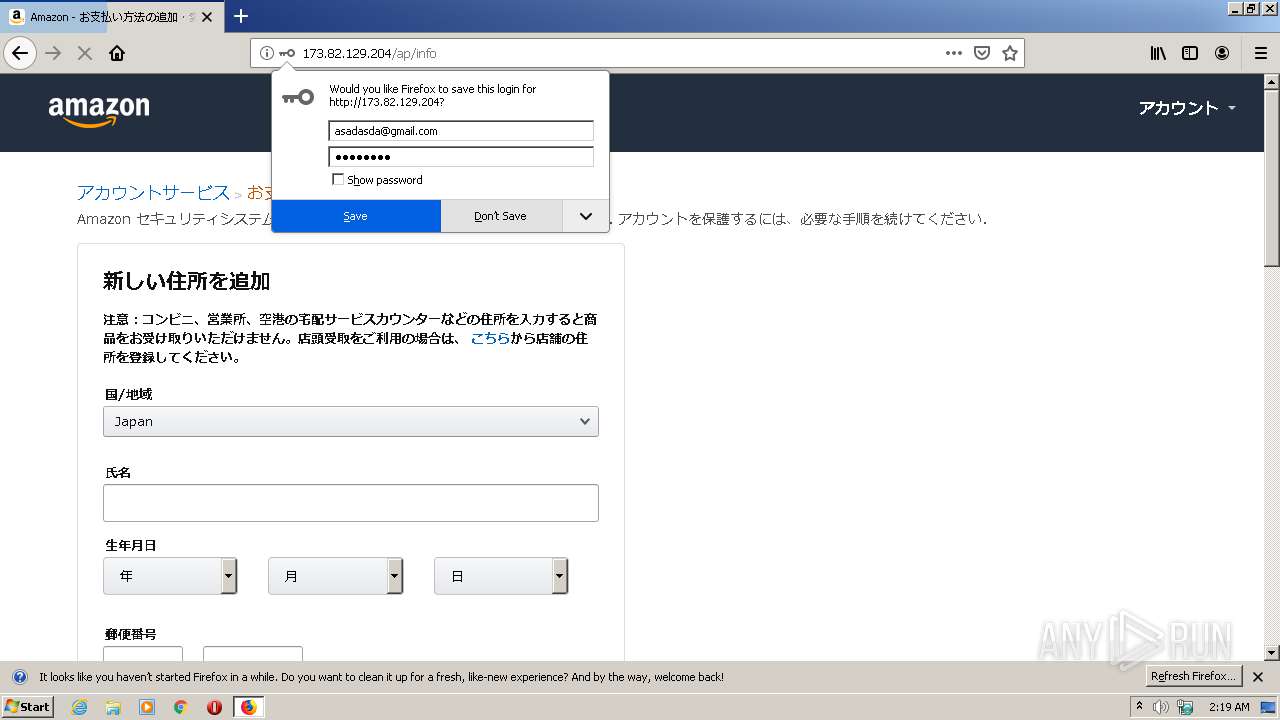This screenshot has height=720, width=1280.
Task: Expand the アカウント menu in header
Action: [x=1187, y=108]
